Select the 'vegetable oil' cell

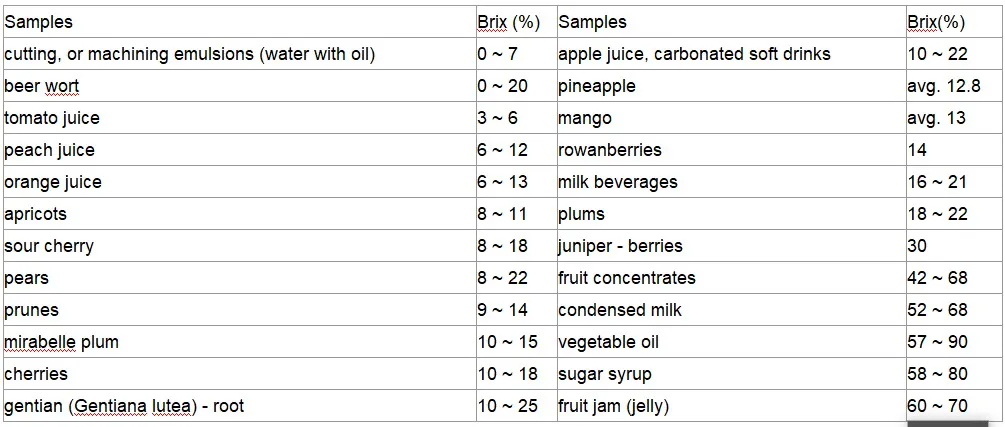[609, 342]
